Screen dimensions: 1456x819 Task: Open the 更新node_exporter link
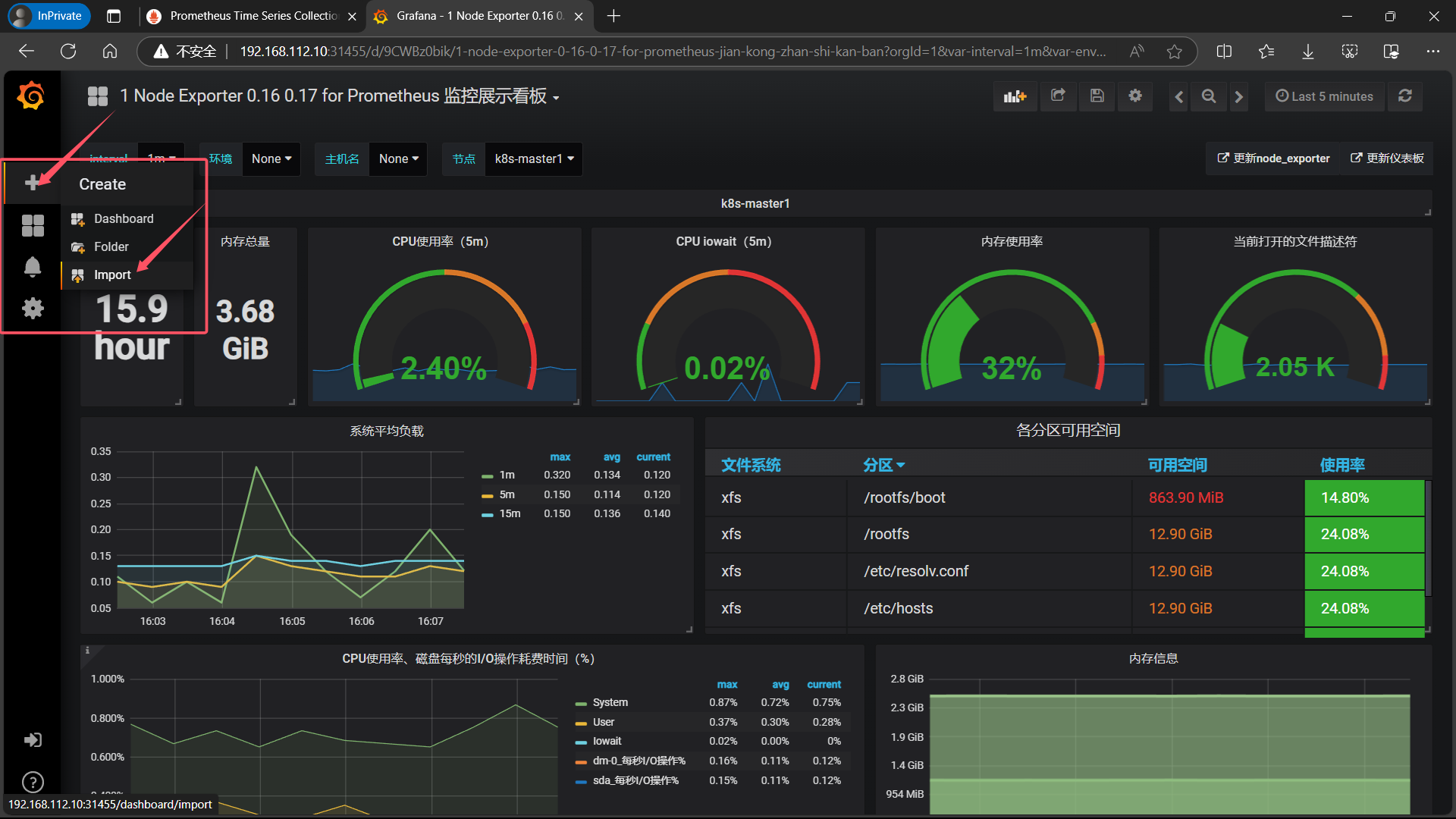[1274, 158]
